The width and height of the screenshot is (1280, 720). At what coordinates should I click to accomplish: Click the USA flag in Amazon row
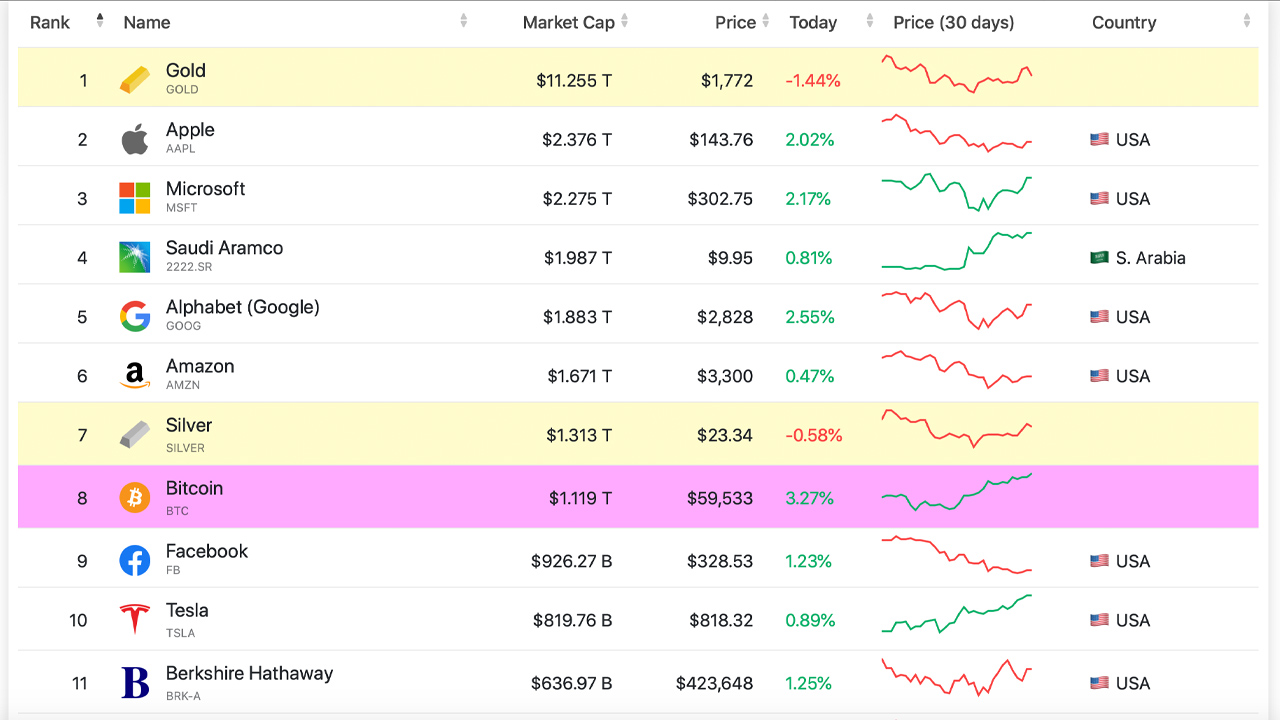pos(1099,376)
